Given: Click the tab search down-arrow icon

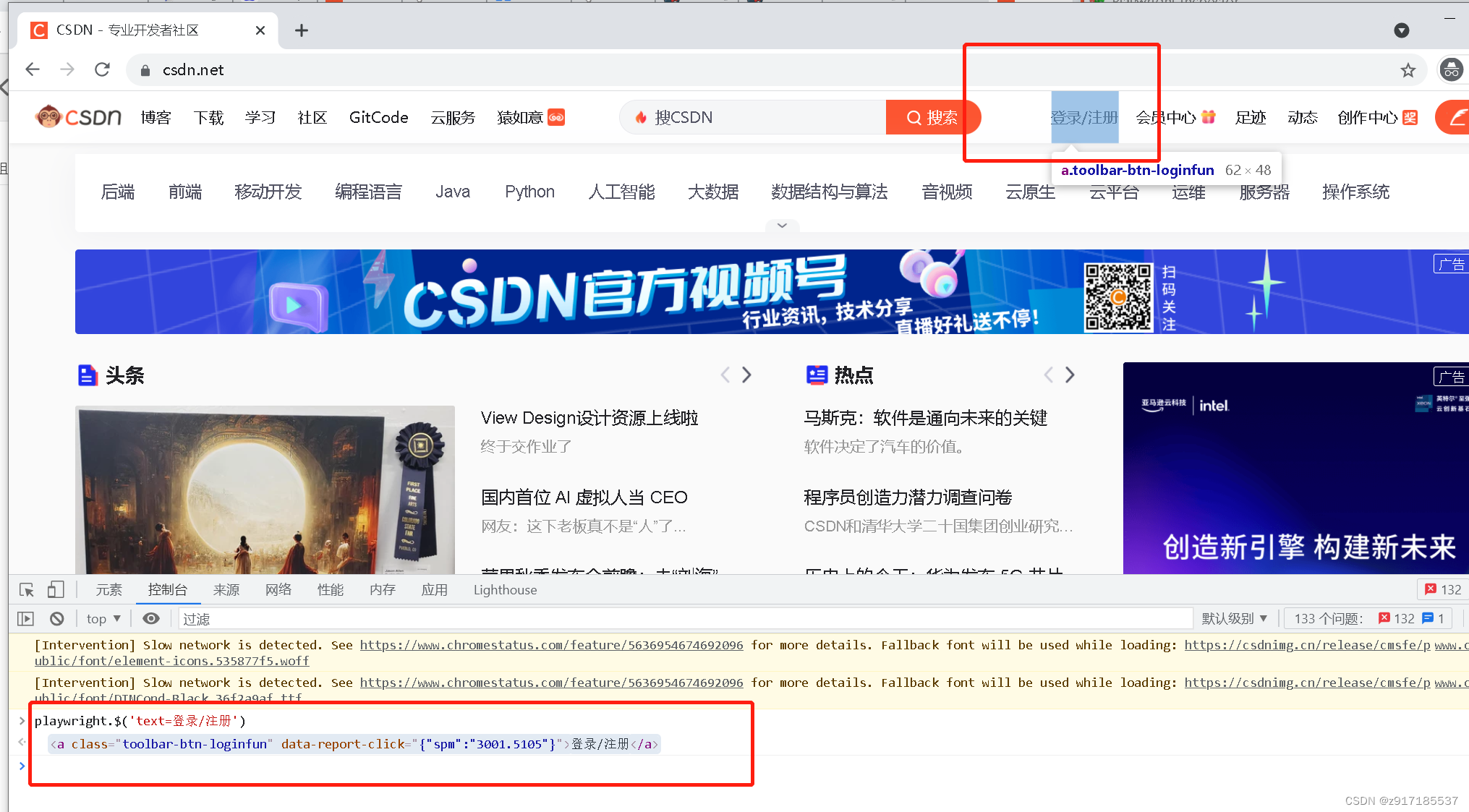Looking at the screenshot, I should coord(1401,30).
